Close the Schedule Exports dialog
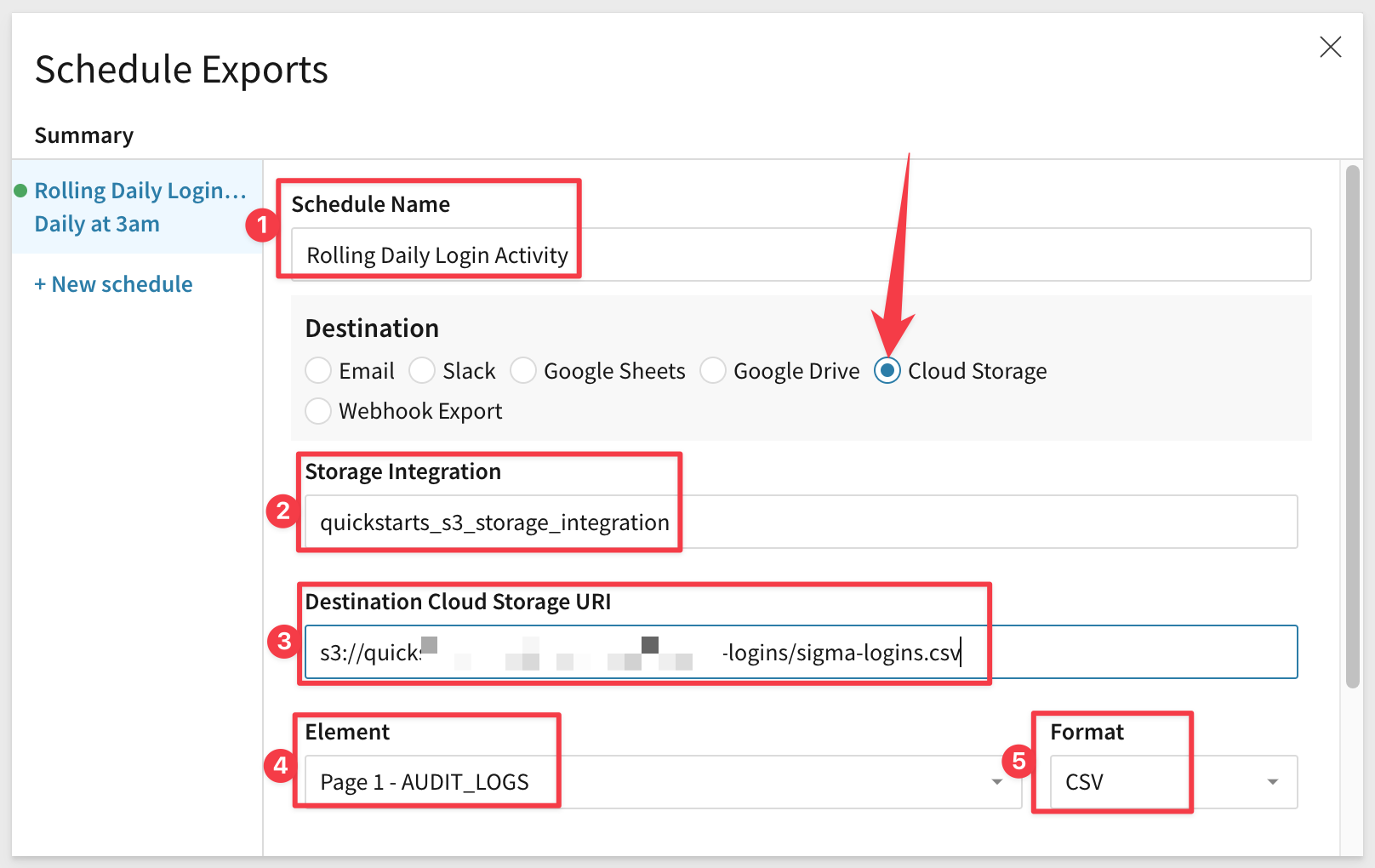1375x868 pixels. (1331, 47)
